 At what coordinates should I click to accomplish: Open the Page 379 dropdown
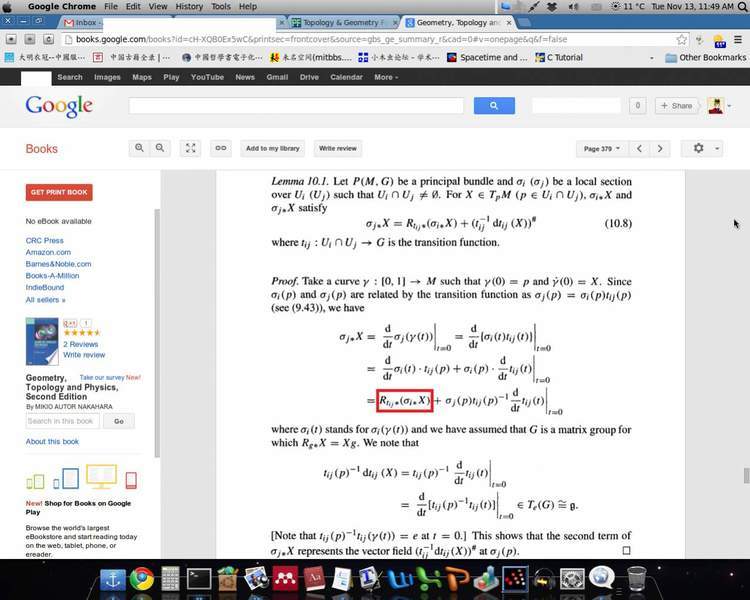[602, 148]
